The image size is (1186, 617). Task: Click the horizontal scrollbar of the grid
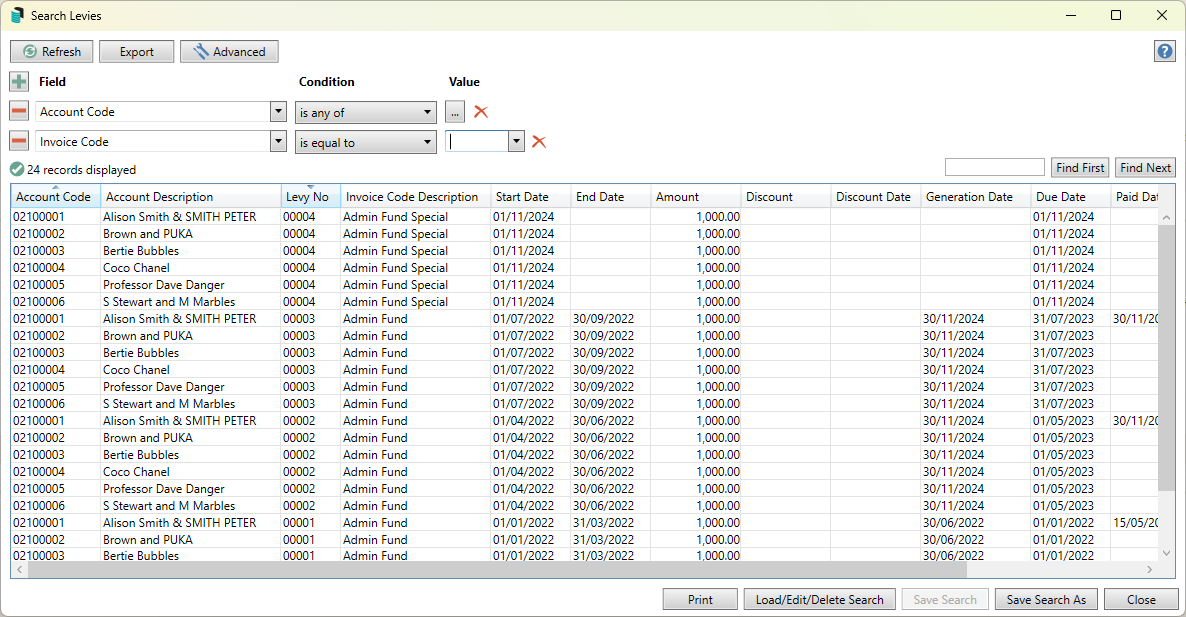pyautogui.click(x=500, y=569)
